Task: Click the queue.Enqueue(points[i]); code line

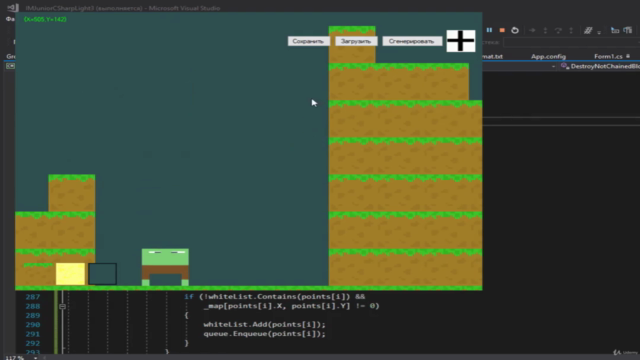Action: point(264,334)
